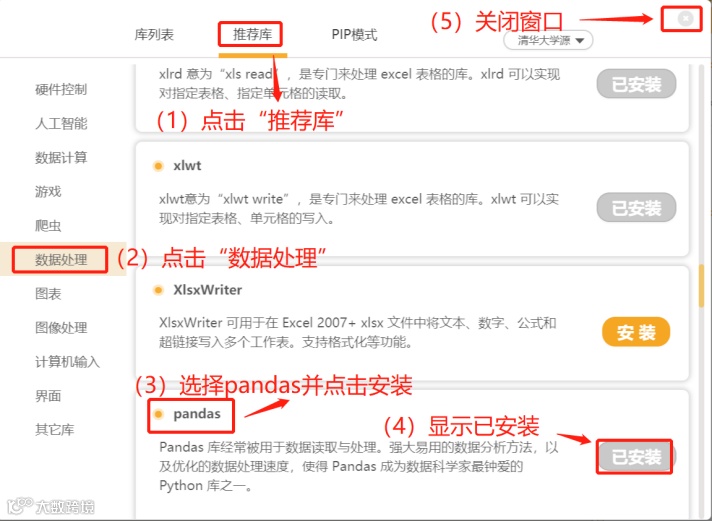The height and width of the screenshot is (521, 712).
Task: Select the 其它库 category
Action: tap(55, 430)
